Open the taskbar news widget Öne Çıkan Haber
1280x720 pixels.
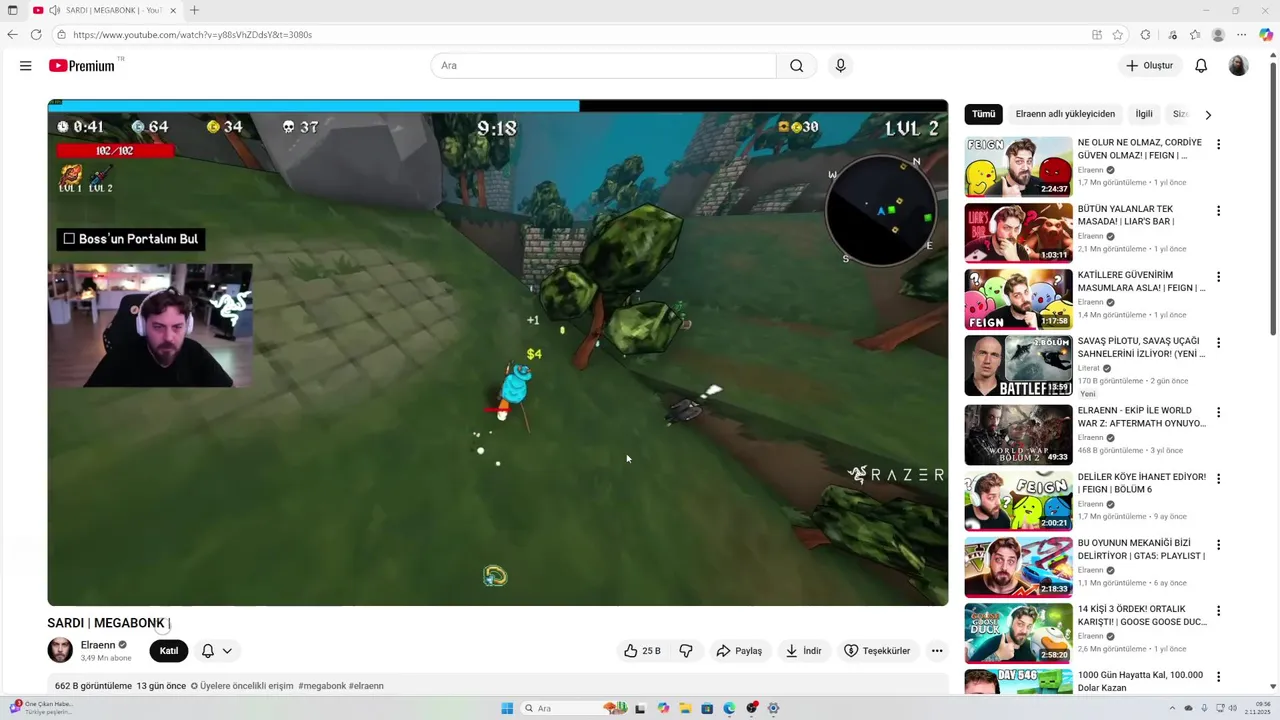coord(40,708)
